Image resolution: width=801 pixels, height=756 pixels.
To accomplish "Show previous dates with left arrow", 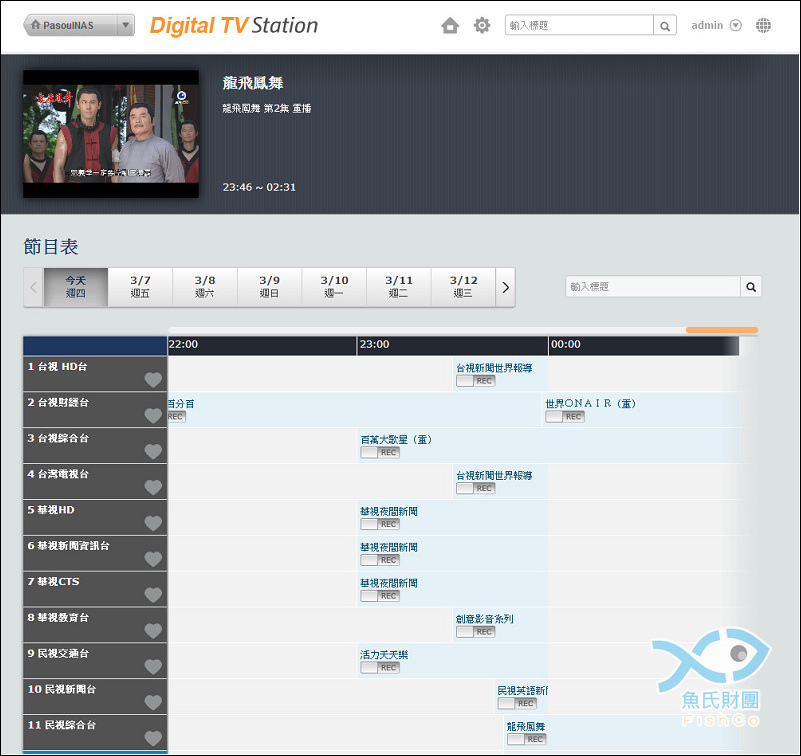I will click(x=33, y=287).
